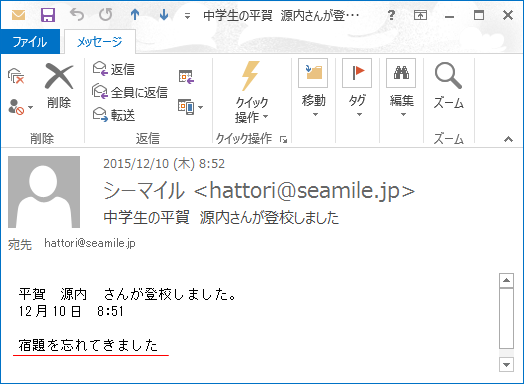
Task: Open クイック操作 lightning bolt menu
Action: click(x=251, y=92)
